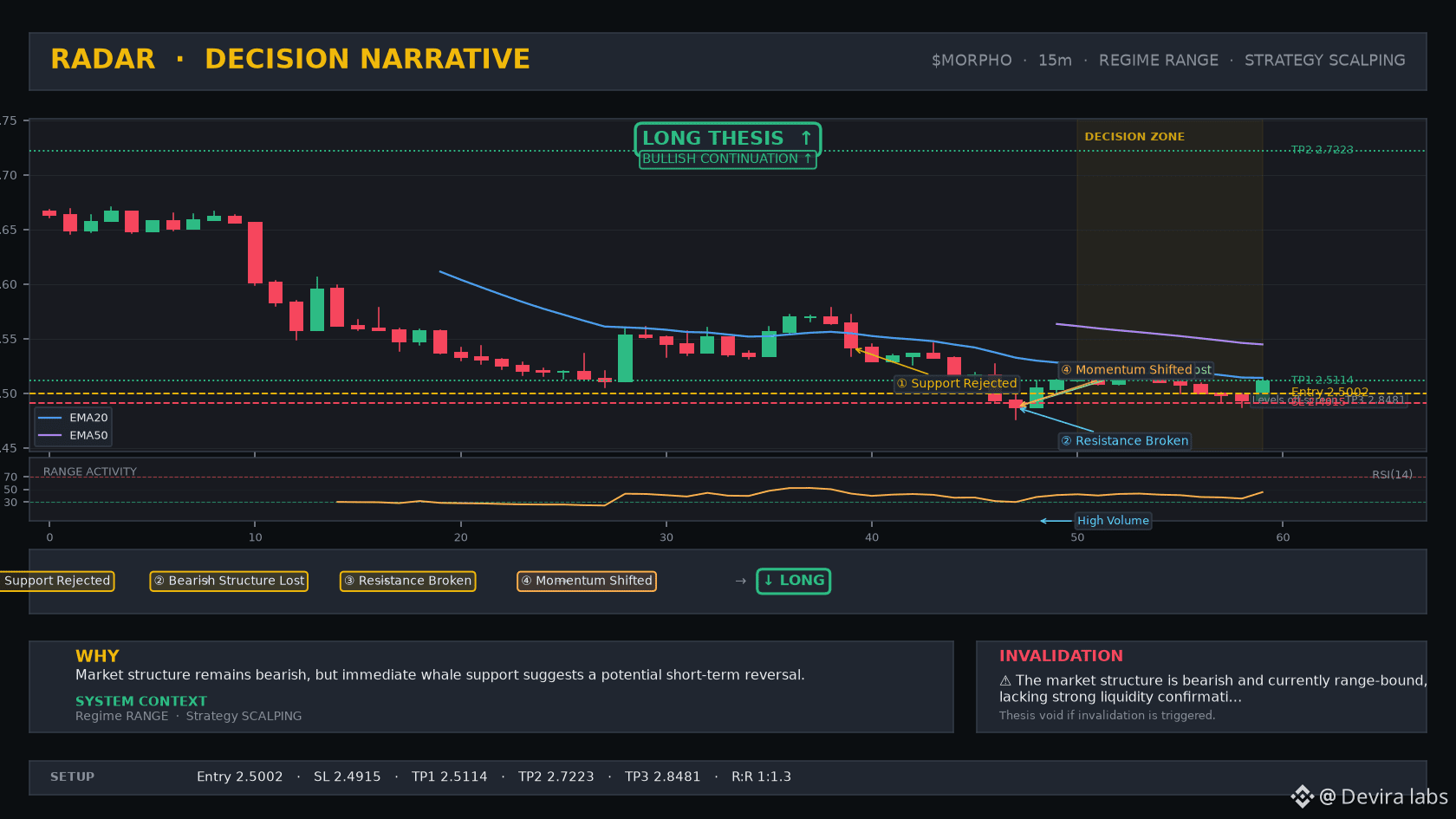The height and width of the screenshot is (819, 1456).
Task: Click the EMA50 legend text
Action: [x=88, y=435]
